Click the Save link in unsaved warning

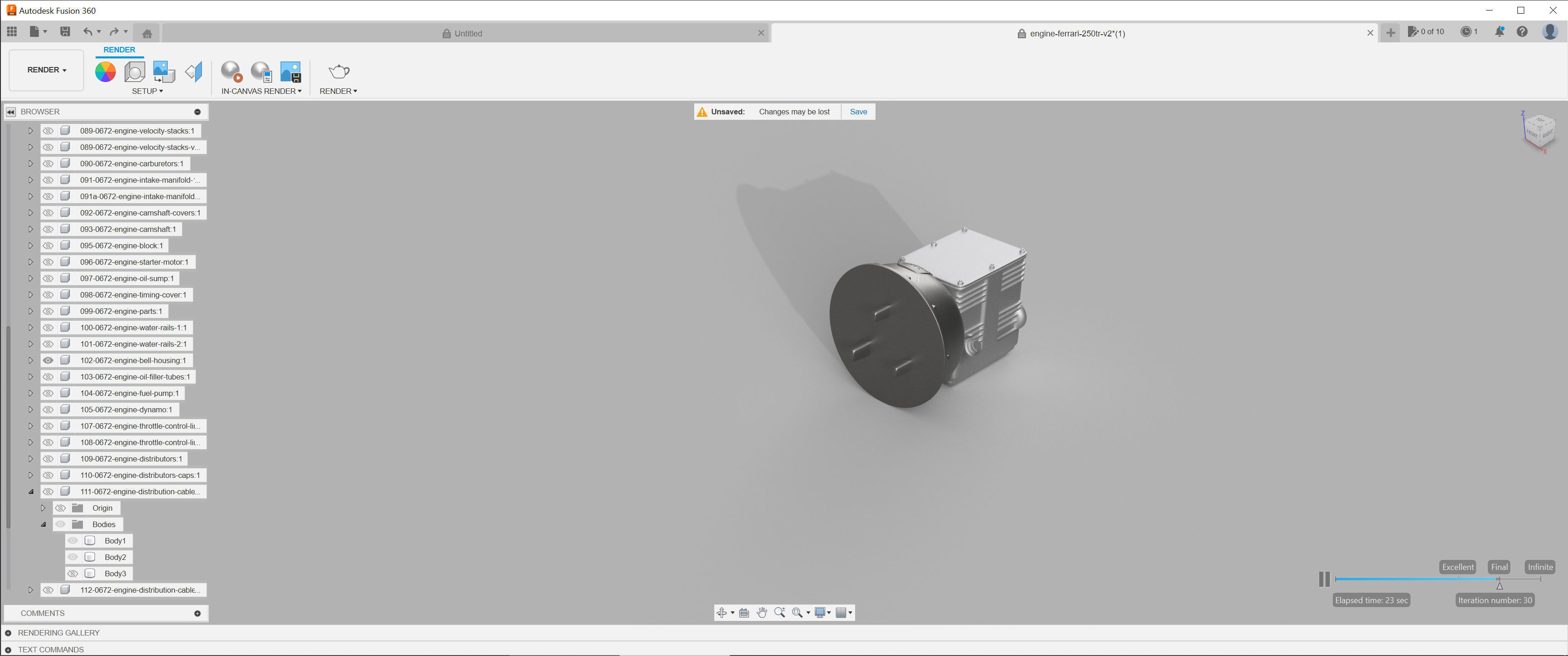pyautogui.click(x=858, y=111)
